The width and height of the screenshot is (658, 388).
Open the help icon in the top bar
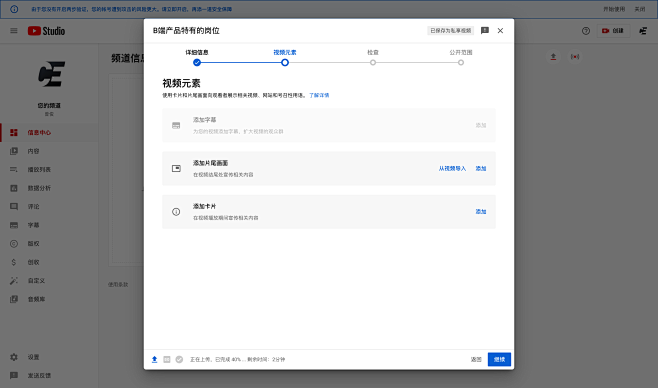[x=586, y=31]
